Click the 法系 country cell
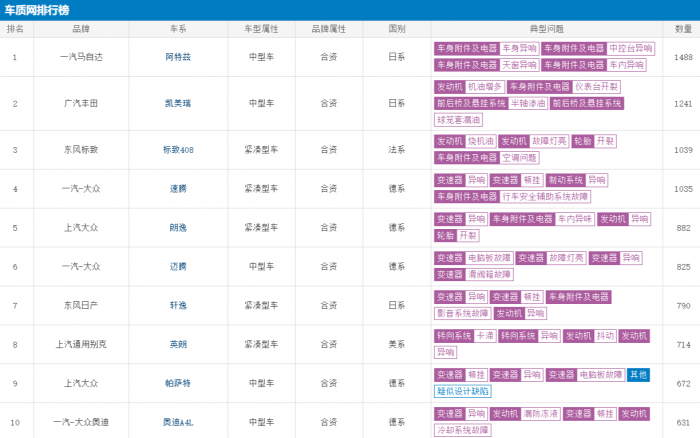Screen dimensions: 700x438 (396, 150)
